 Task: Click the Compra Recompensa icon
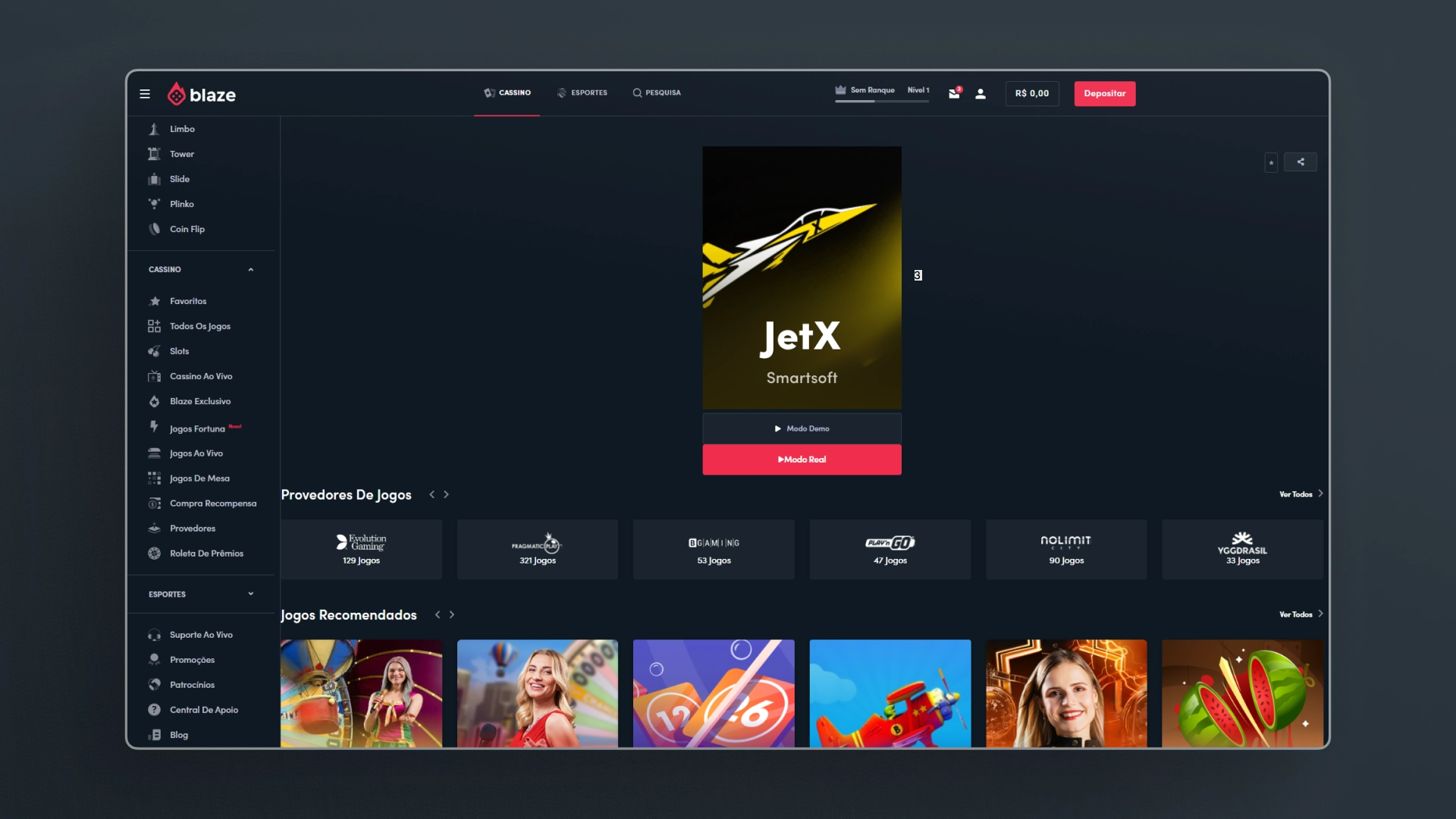point(154,504)
